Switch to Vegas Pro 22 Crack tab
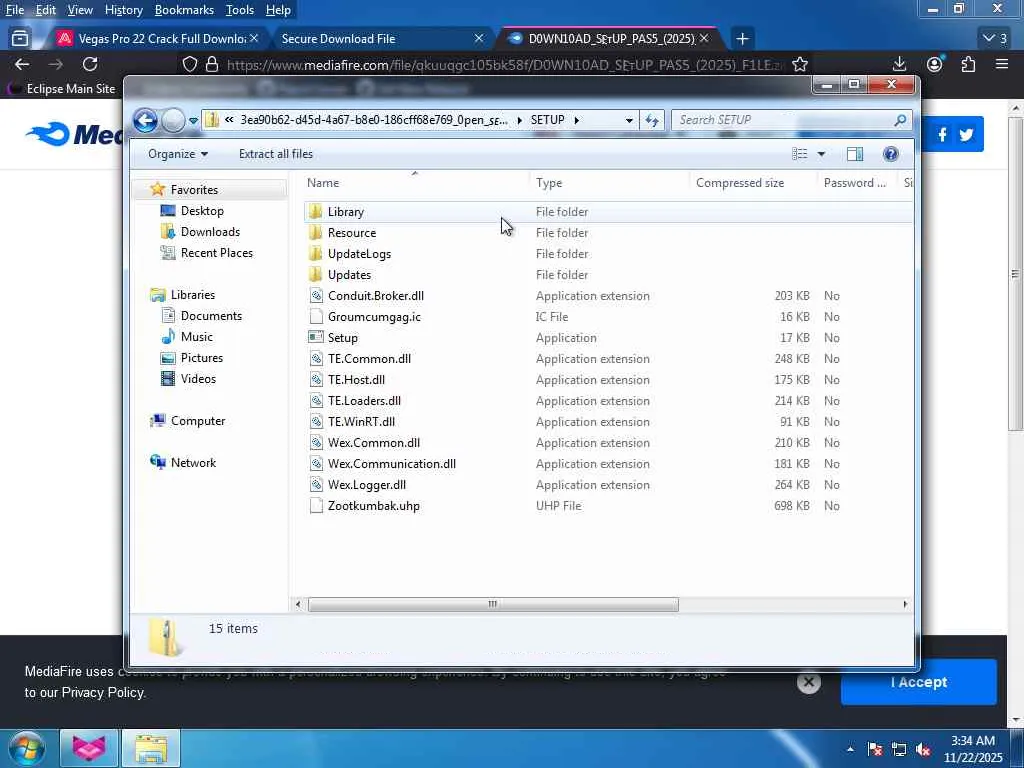 point(157,39)
